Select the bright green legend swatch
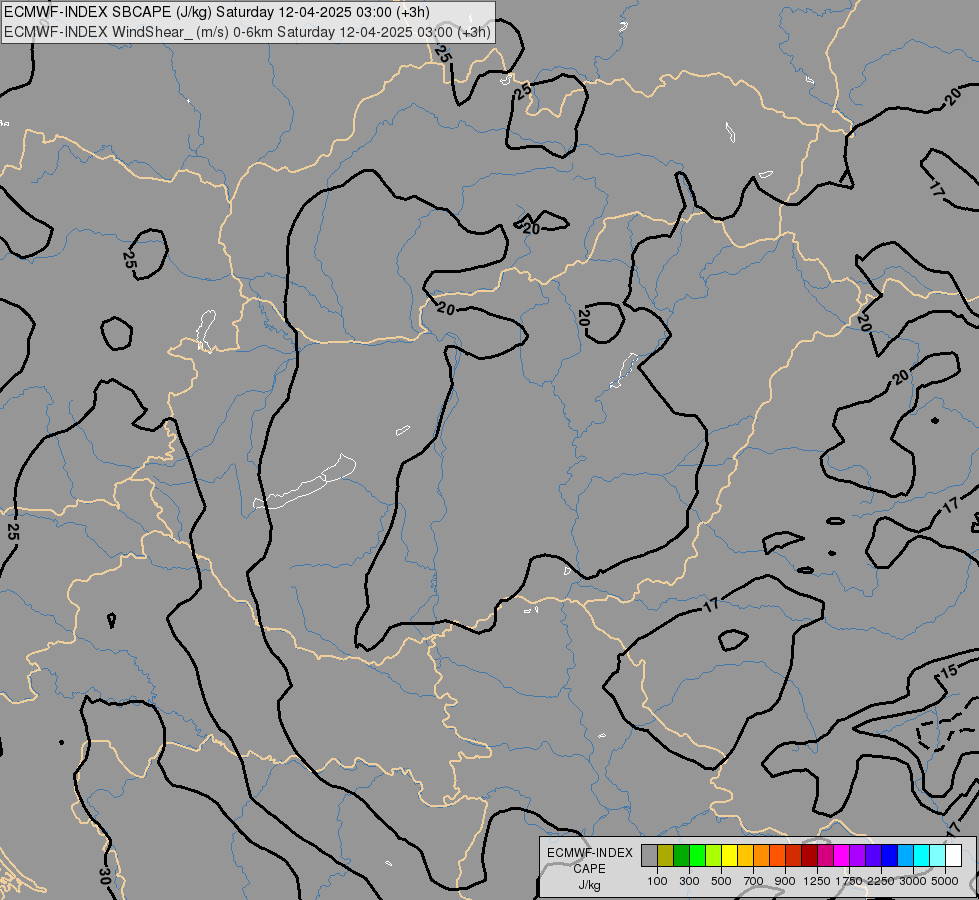The width and height of the screenshot is (979, 900). pos(697,855)
